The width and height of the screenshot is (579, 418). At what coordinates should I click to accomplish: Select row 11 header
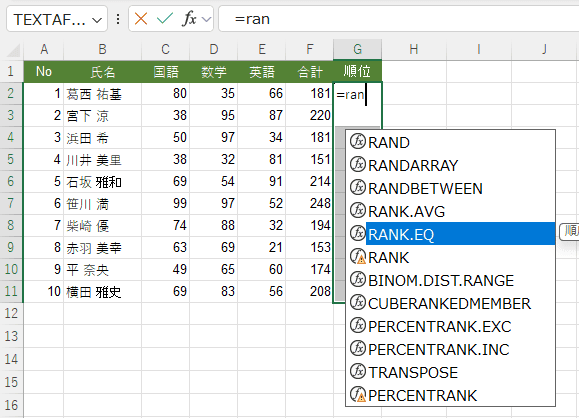[x=11, y=291]
